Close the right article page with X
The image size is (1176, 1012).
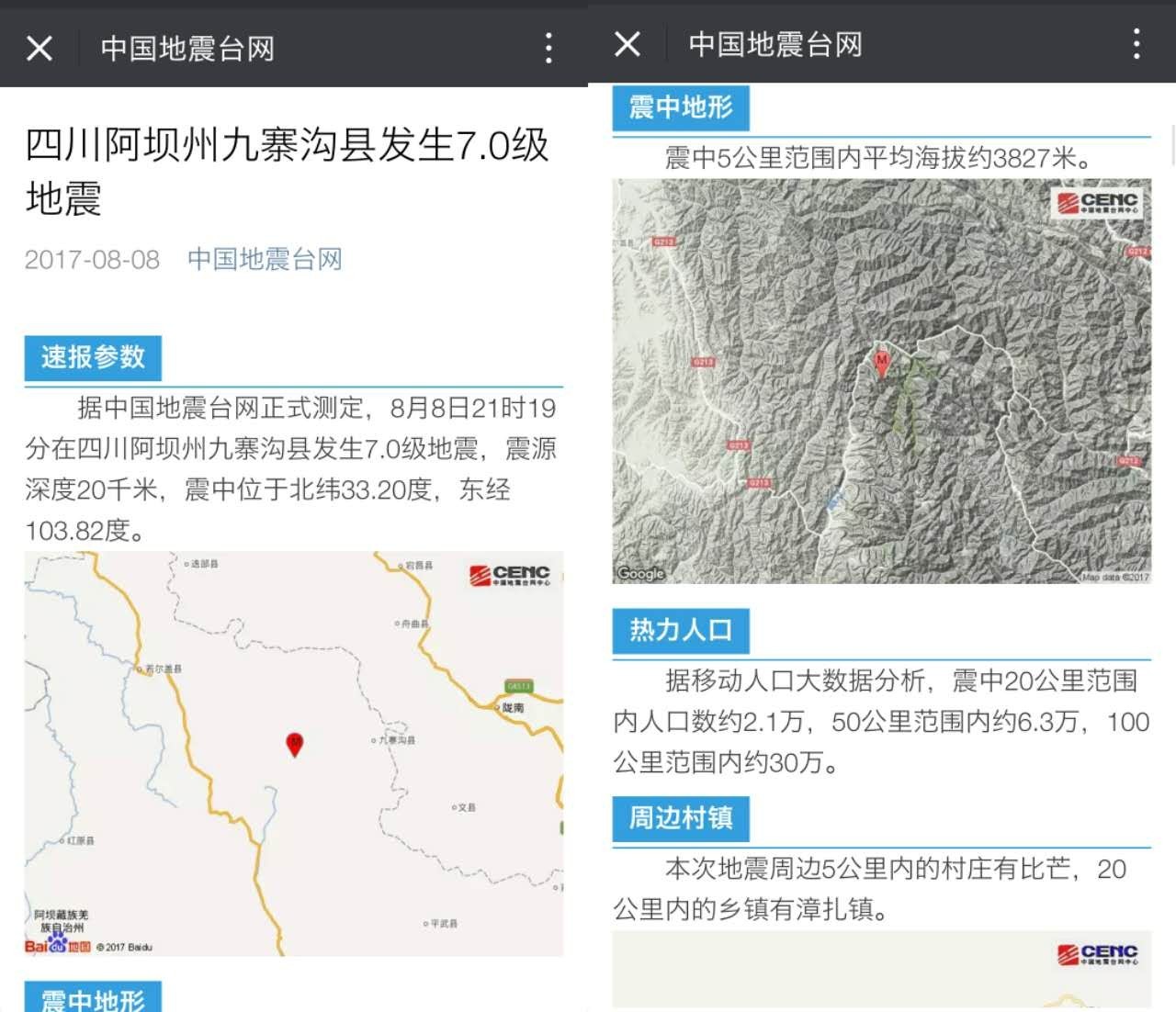tap(628, 43)
